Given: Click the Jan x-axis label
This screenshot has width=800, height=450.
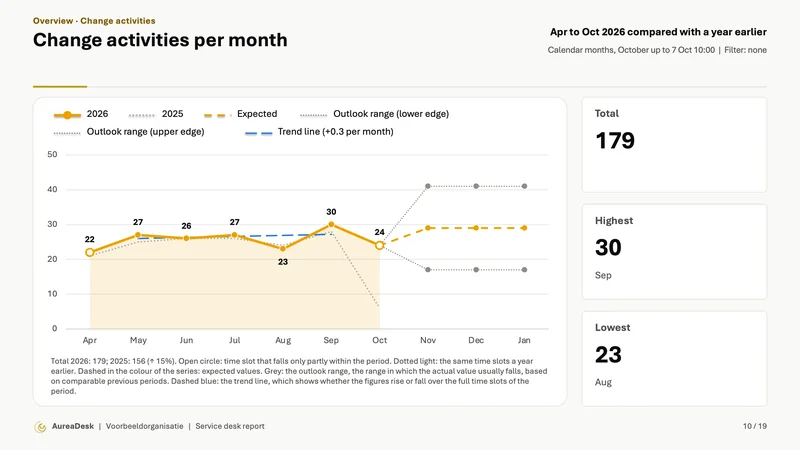Looking at the screenshot, I should (524, 340).
